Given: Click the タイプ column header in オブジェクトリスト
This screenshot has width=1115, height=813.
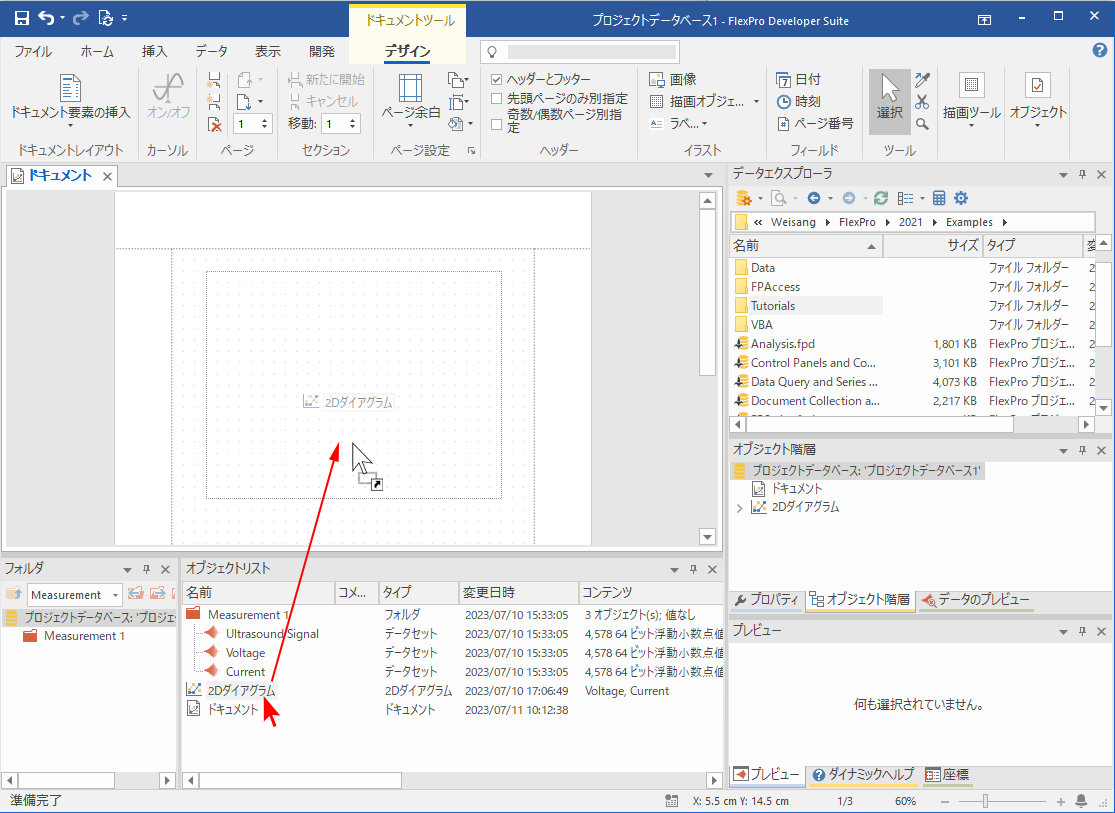Looking at the screenshot, I should pyautogui.click(x=418, y=593).
